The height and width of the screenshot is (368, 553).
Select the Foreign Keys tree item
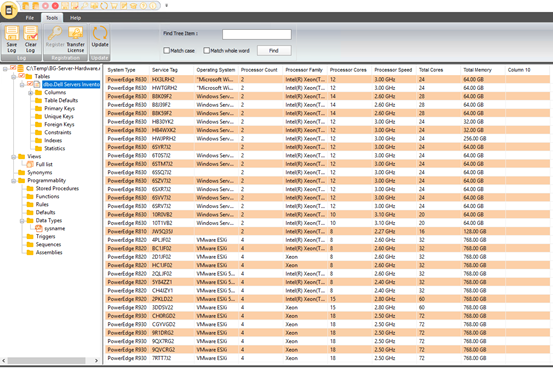[59, 124]
